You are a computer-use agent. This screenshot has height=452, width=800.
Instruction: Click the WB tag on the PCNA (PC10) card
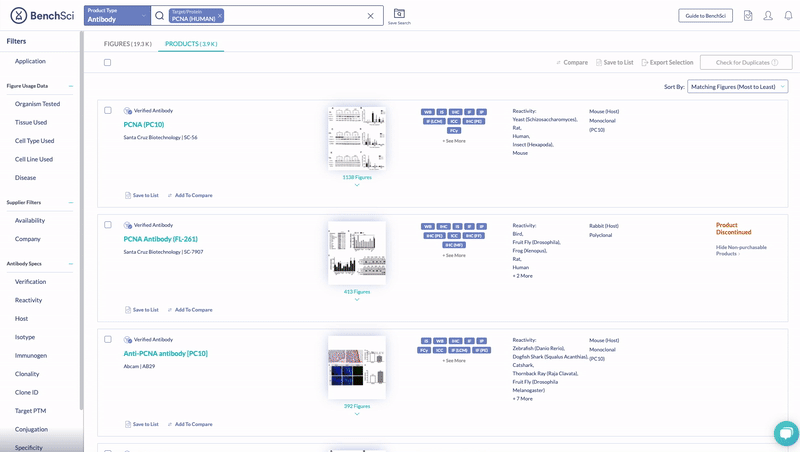coord(428,112)
